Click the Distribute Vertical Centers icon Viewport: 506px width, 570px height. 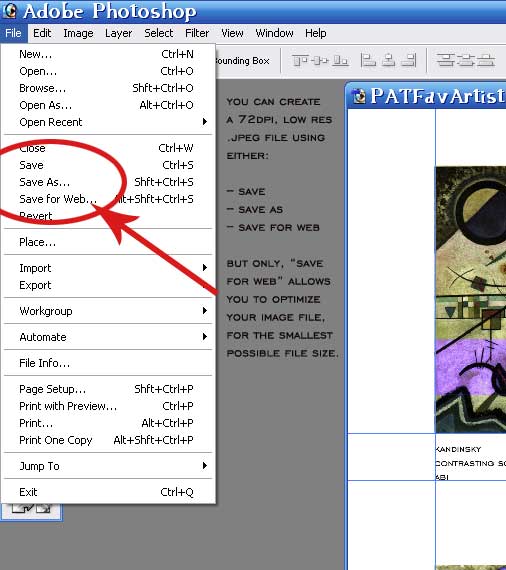coord(466,60)
